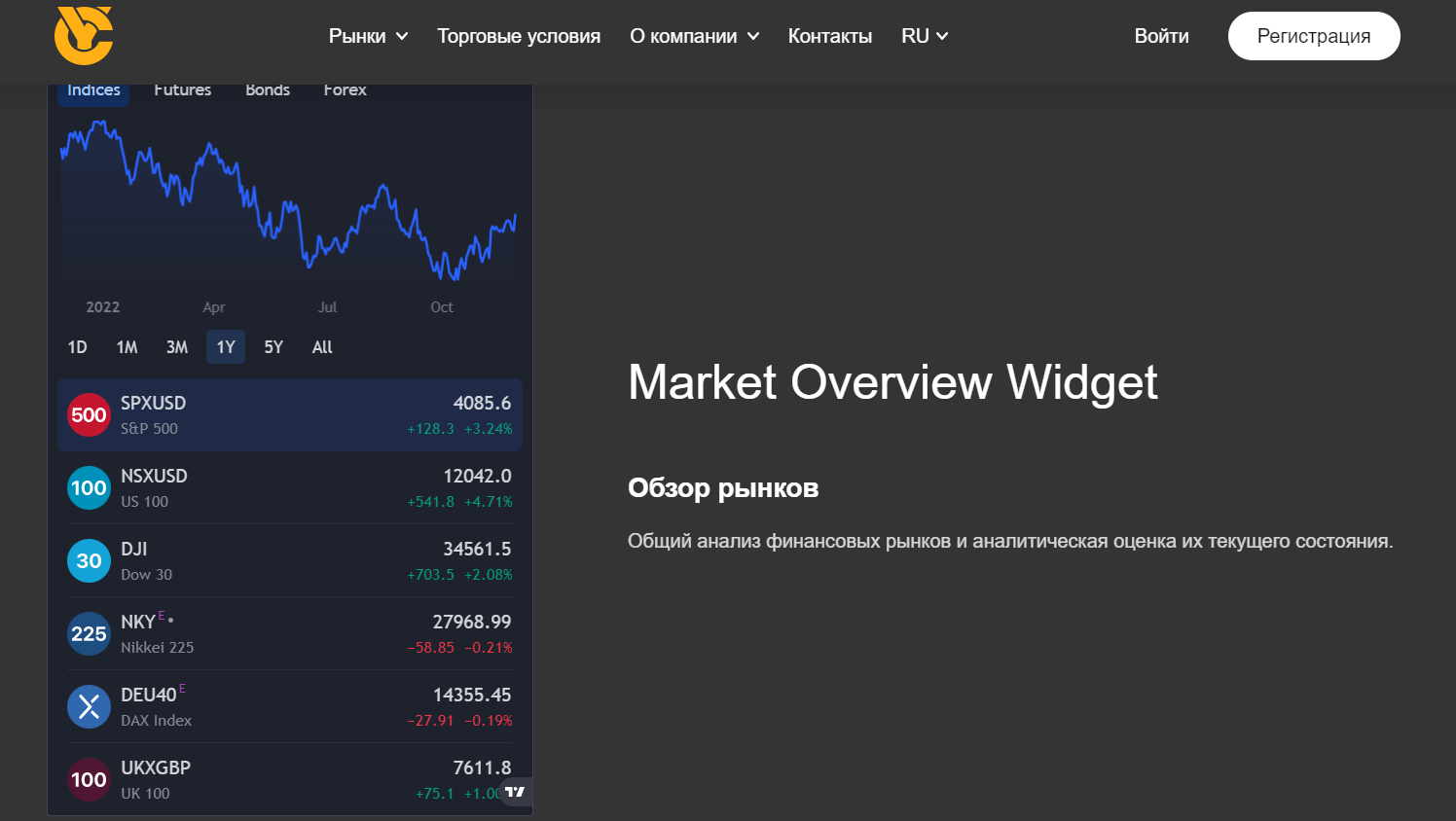Open the TradingView logo badge
This screenshot has width=1456, height=821.
click(515, 792)
